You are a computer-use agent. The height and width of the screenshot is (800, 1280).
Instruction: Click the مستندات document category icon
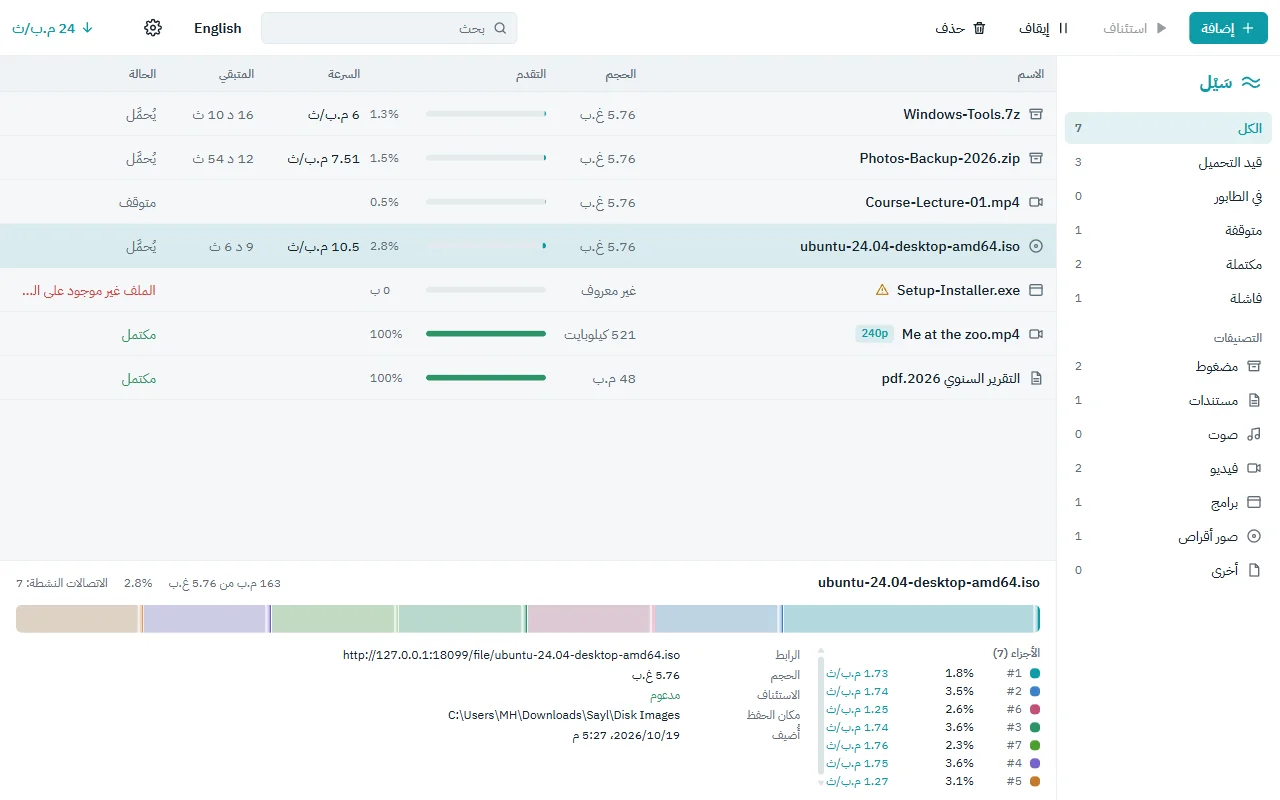tap(1254, 400)
